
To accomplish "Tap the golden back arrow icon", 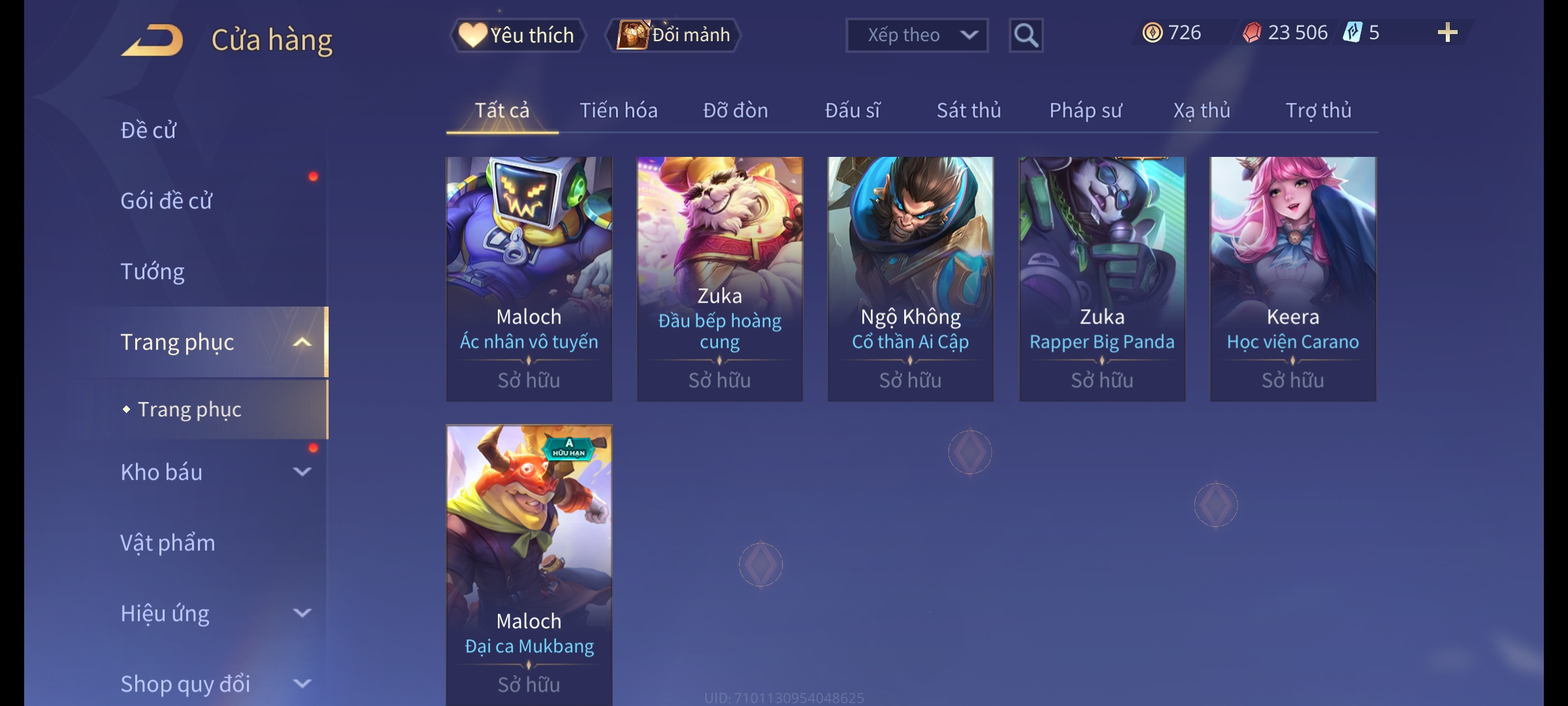I will pos(152,40).
